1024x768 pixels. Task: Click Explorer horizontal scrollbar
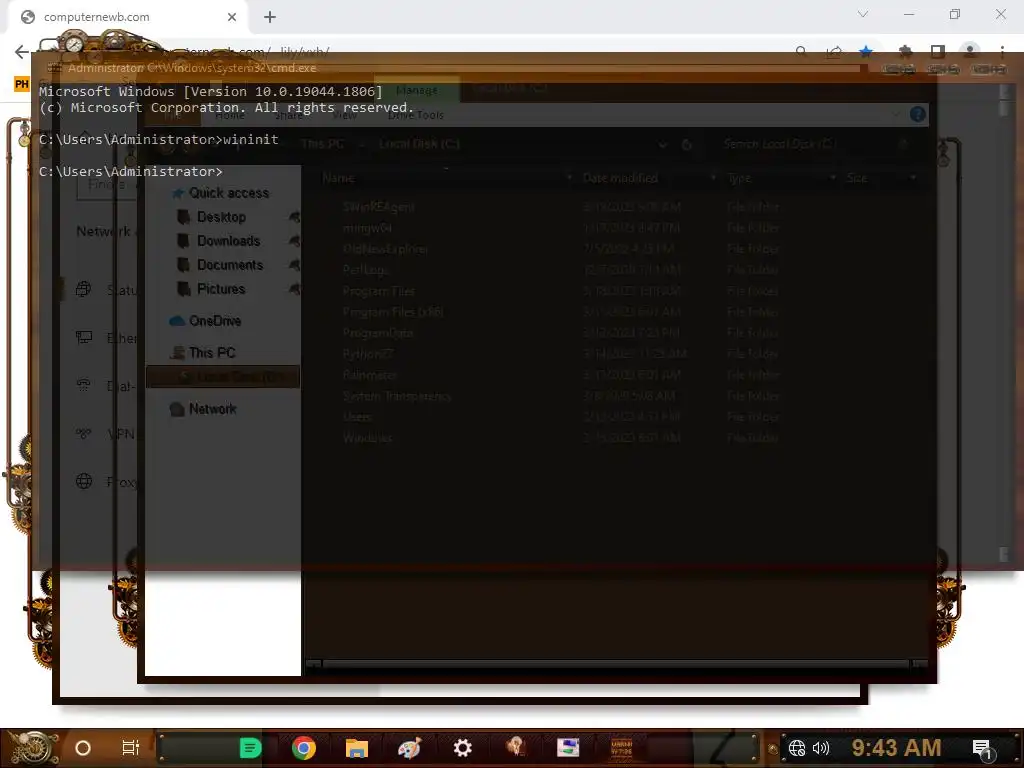[x=616, y=664]
